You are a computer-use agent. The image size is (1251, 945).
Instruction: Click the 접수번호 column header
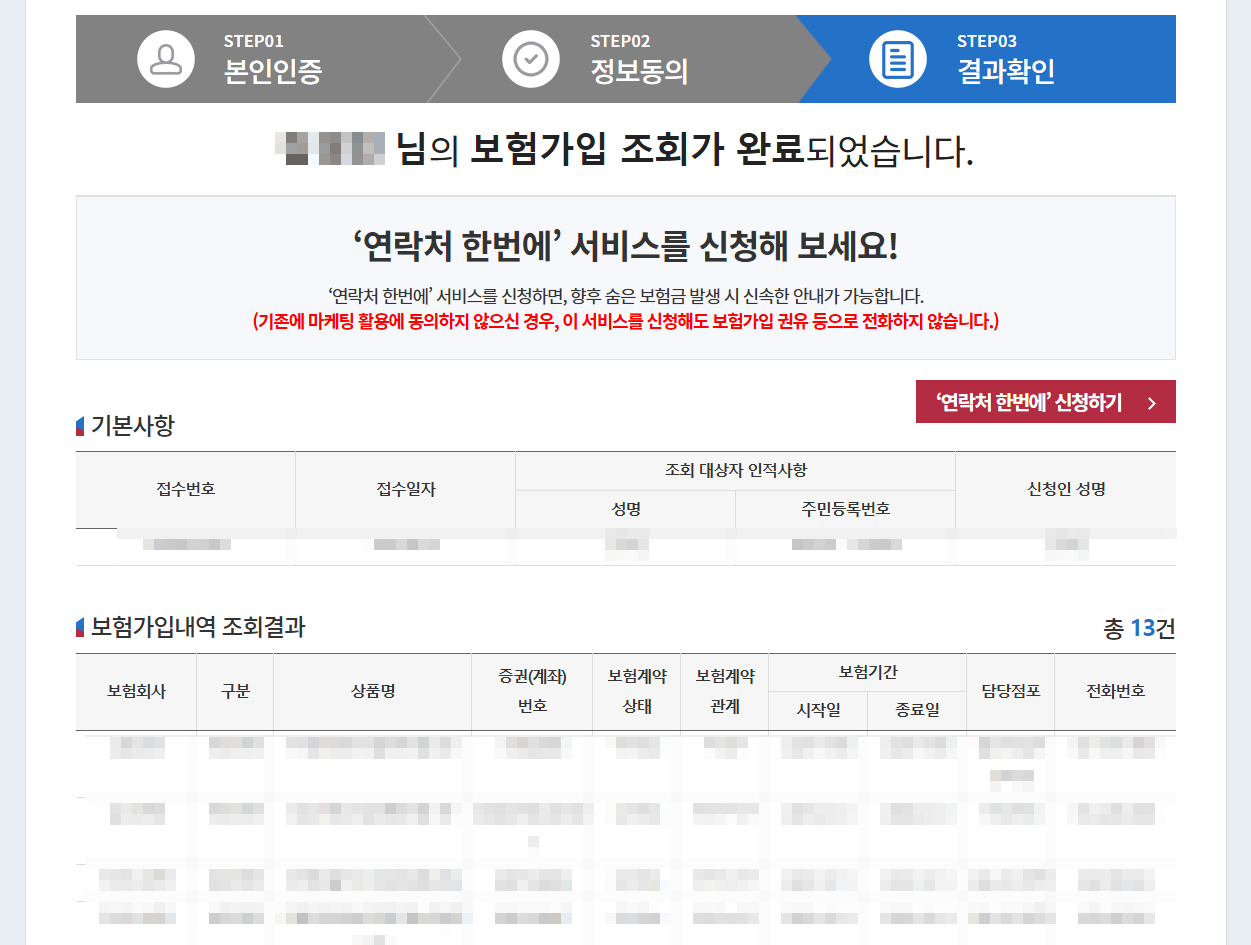point(186,489)
